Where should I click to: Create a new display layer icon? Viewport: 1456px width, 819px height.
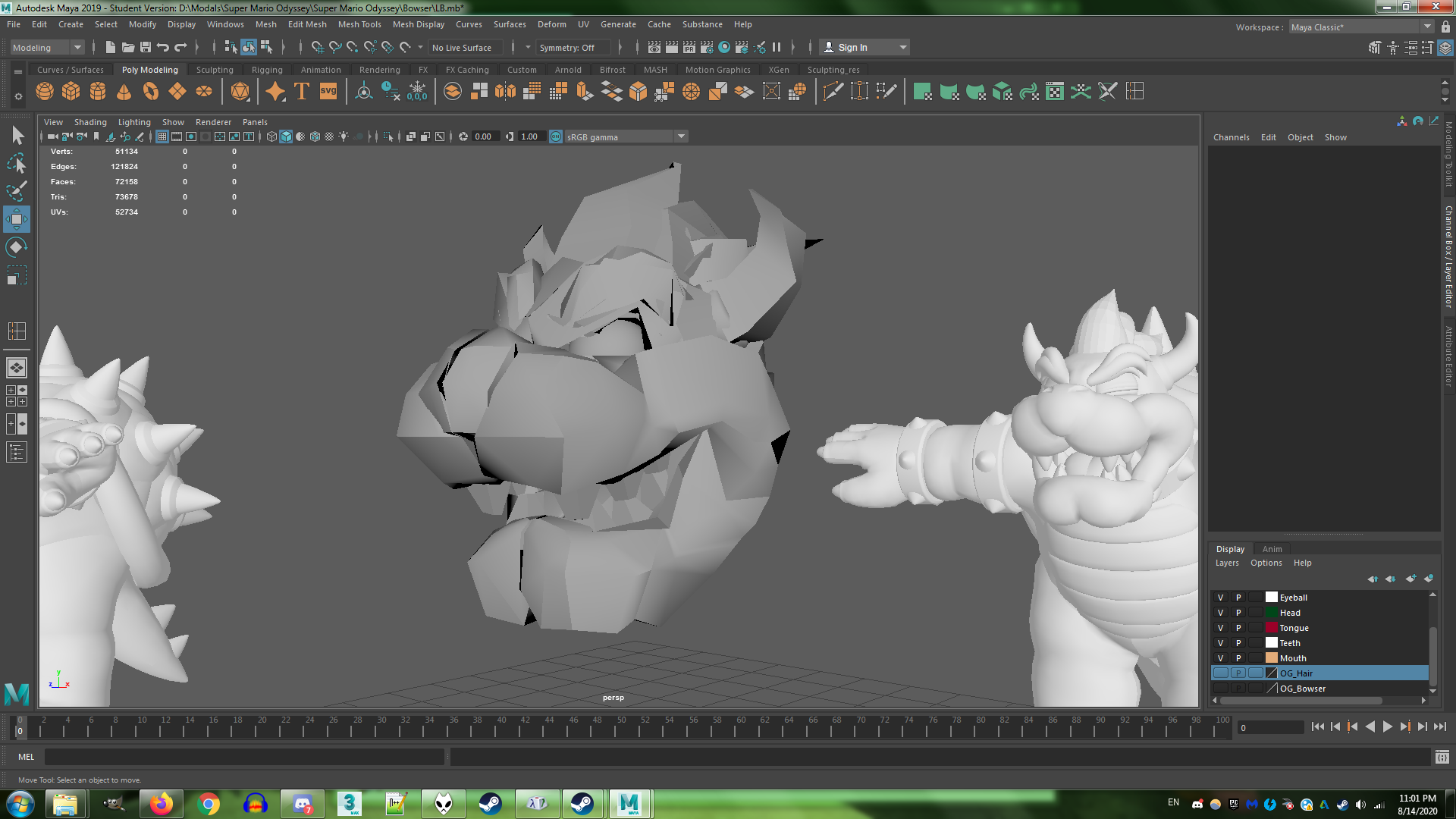pos(1410,579)
